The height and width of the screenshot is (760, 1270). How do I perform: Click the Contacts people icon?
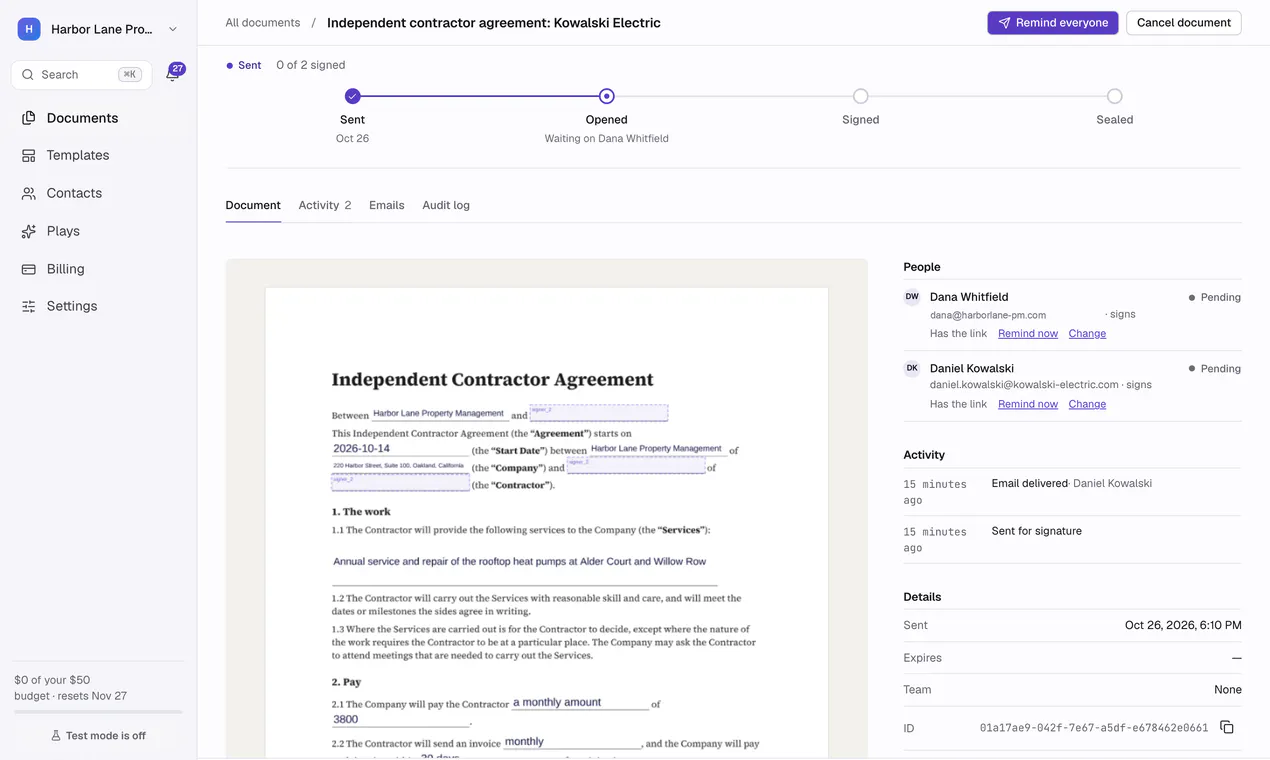[29, 193]
